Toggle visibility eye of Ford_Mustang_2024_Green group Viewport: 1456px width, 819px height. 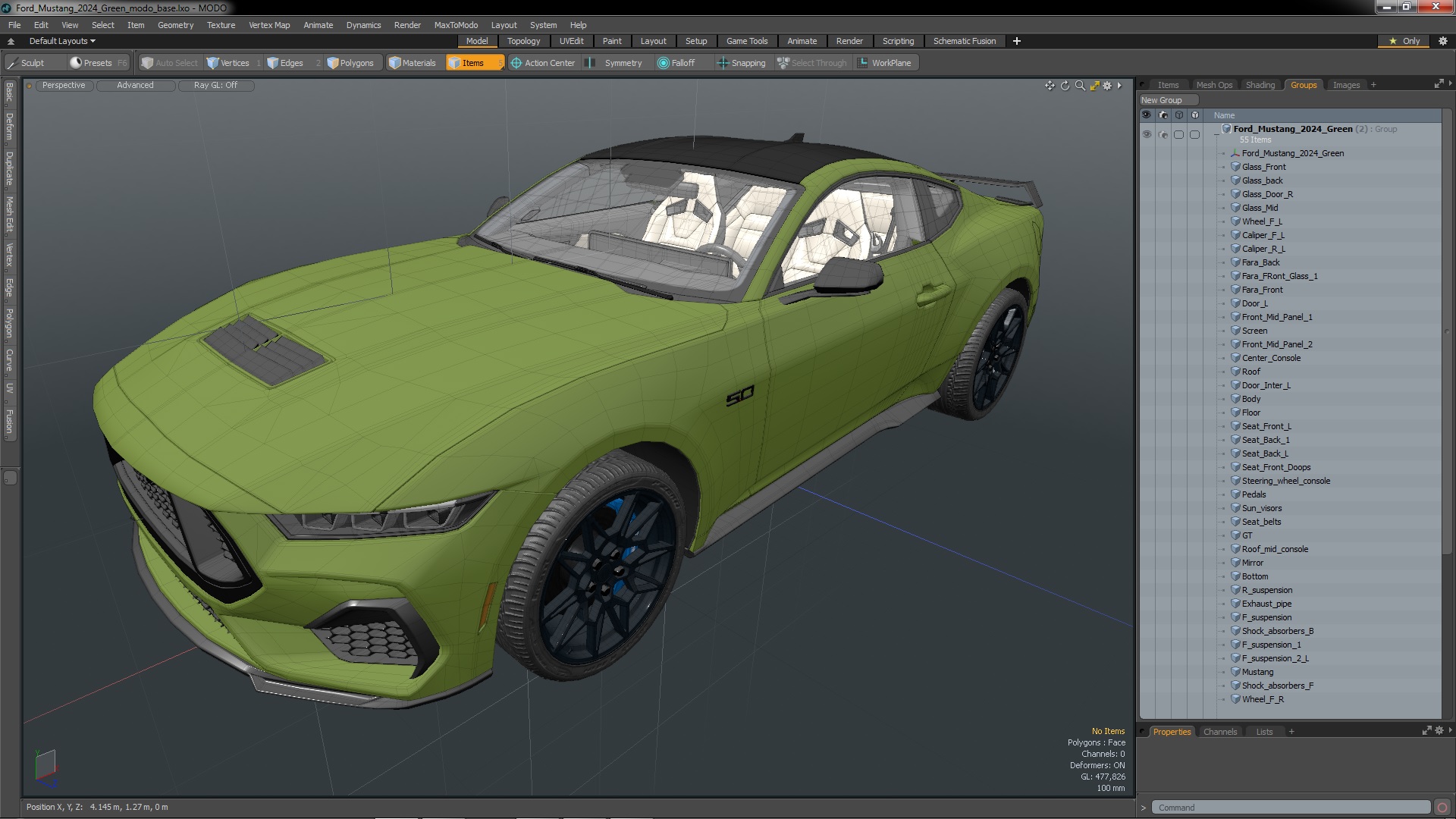click(1147, 134)
